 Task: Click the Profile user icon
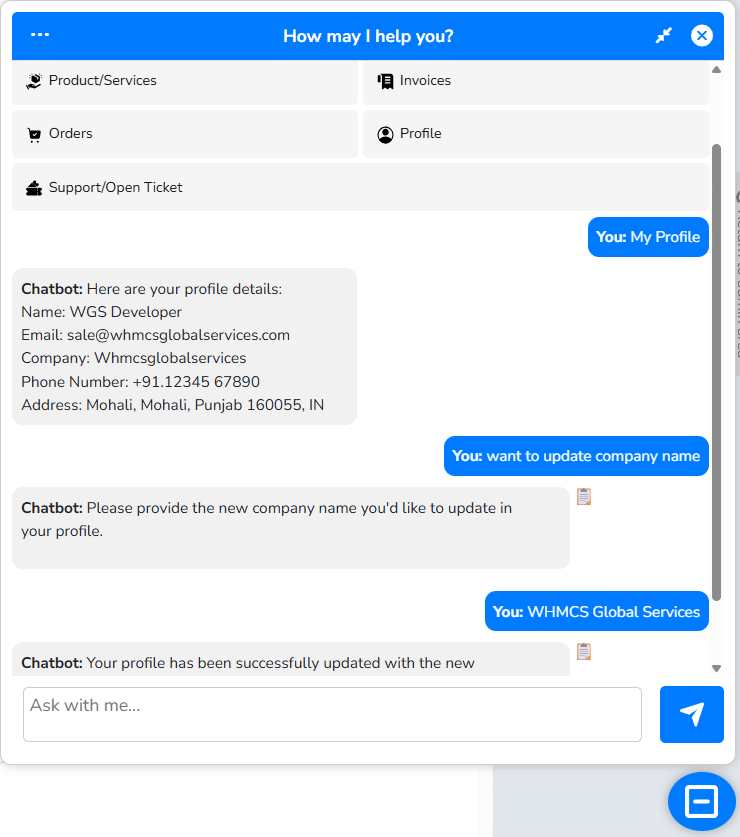click(x=385, y=134)
